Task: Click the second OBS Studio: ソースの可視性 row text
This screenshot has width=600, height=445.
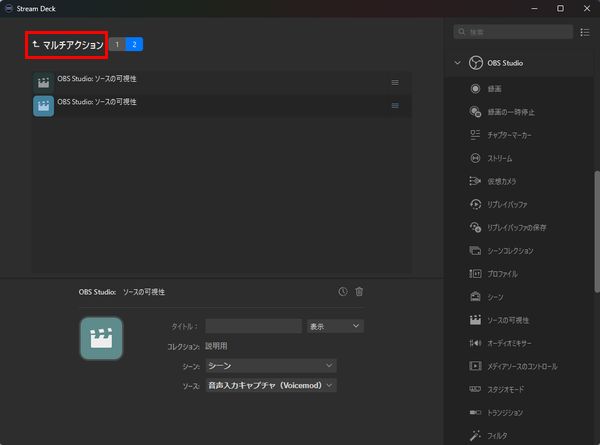Action: [97, 102]
